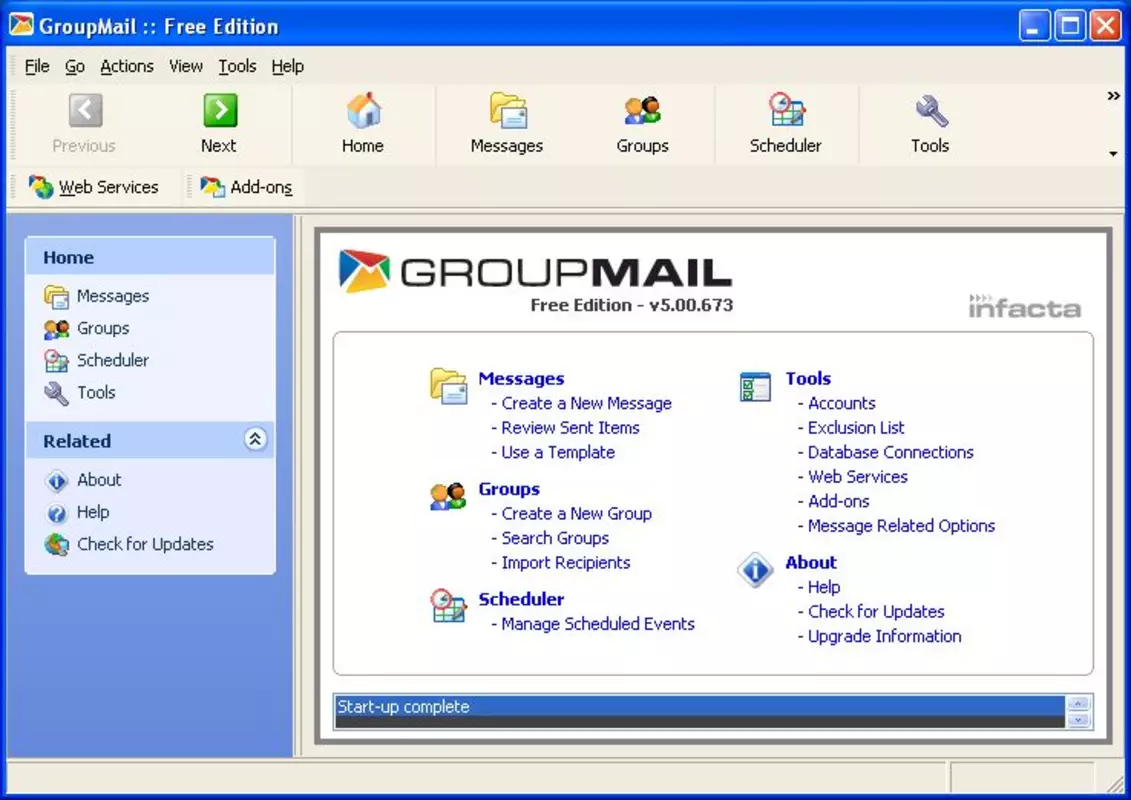Select the Start-up complete log entry
This screenshot has height=800, width=1131.
coord(700,706)
